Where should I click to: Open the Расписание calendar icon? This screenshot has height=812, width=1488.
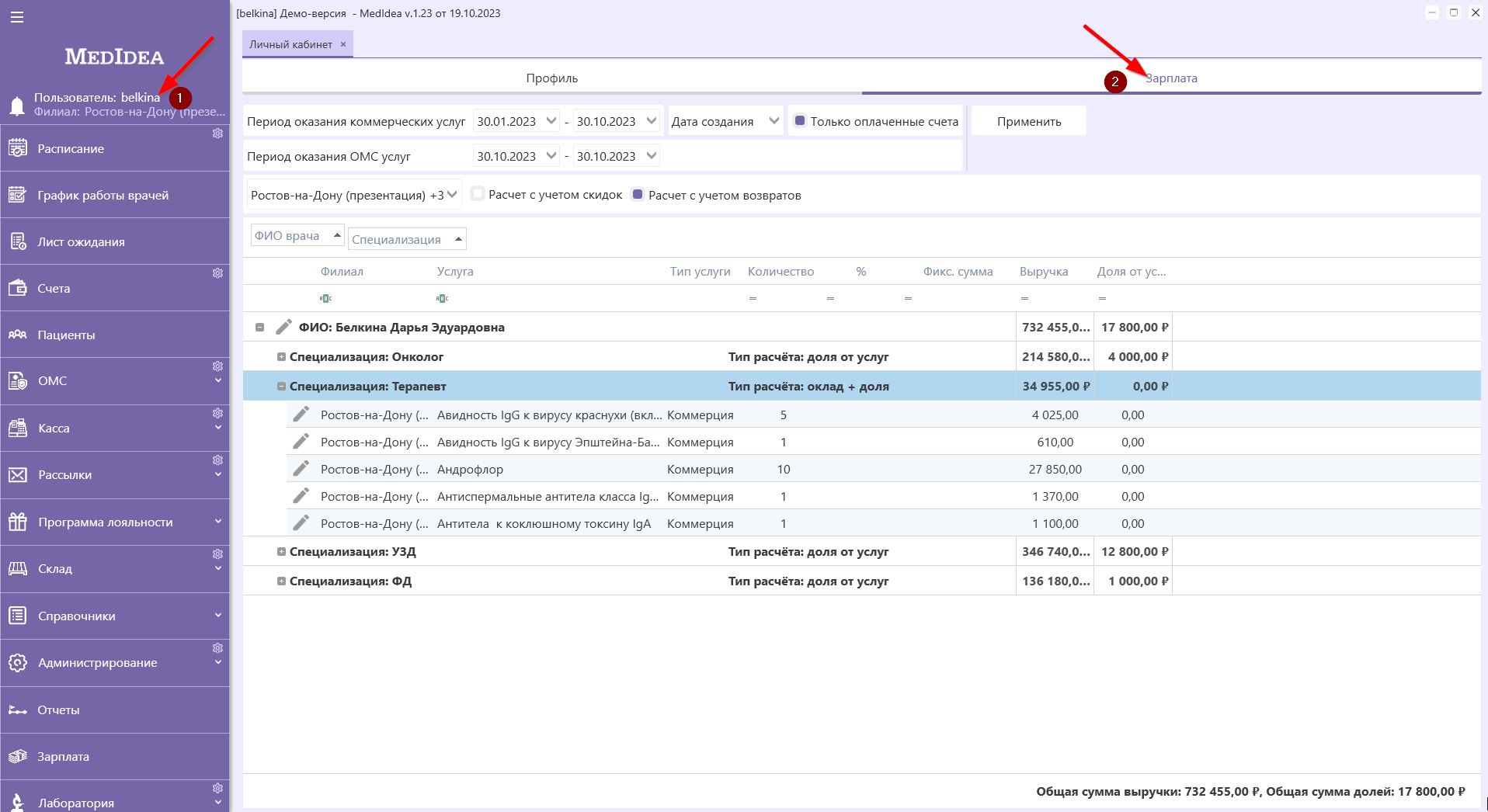pyautogui.click(x=17, y=148)
